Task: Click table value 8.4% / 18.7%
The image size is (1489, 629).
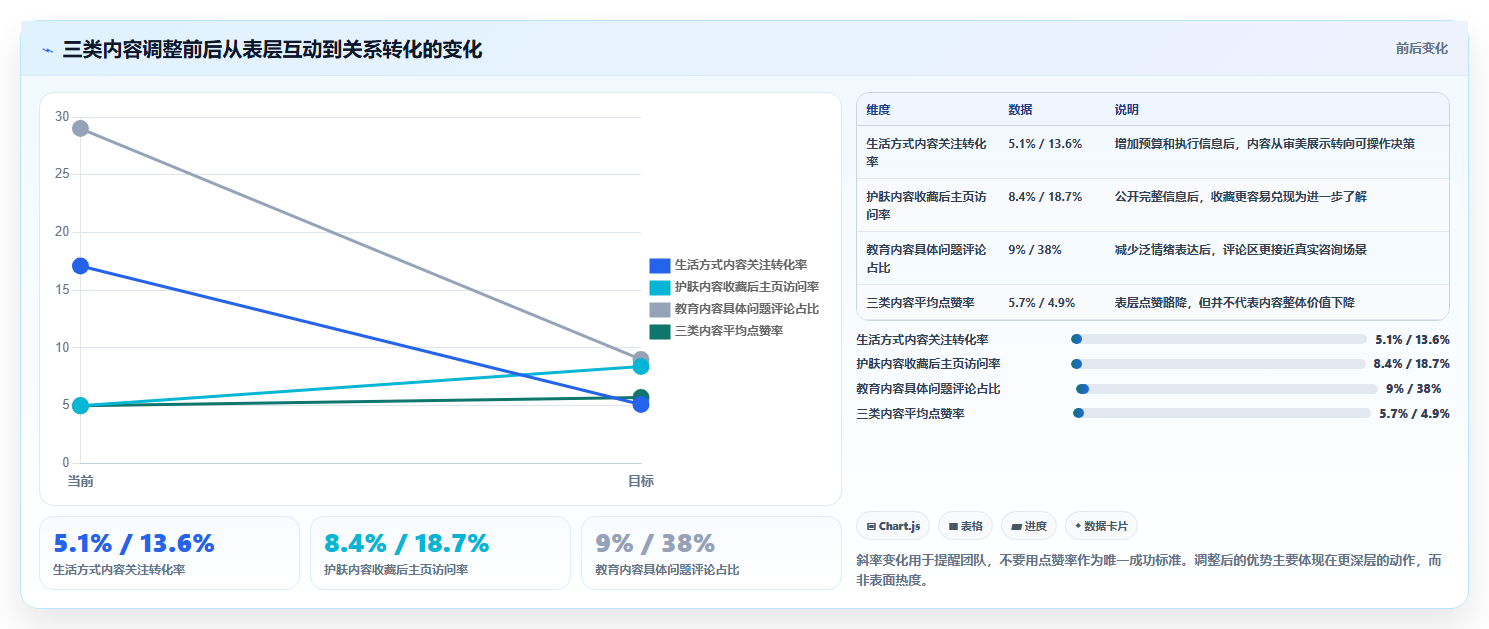Action: tap(1045, 196)
